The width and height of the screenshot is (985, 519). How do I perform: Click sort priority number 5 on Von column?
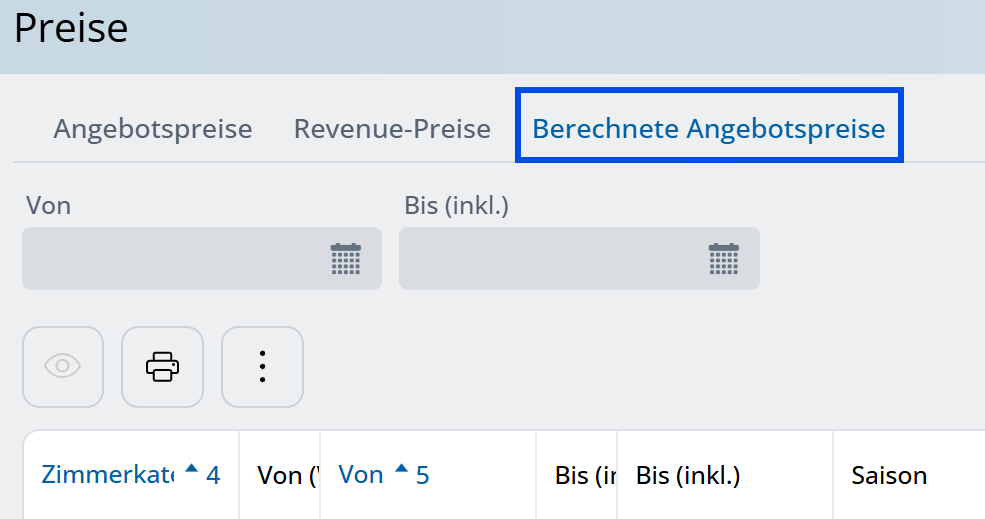tap(423, 476)
